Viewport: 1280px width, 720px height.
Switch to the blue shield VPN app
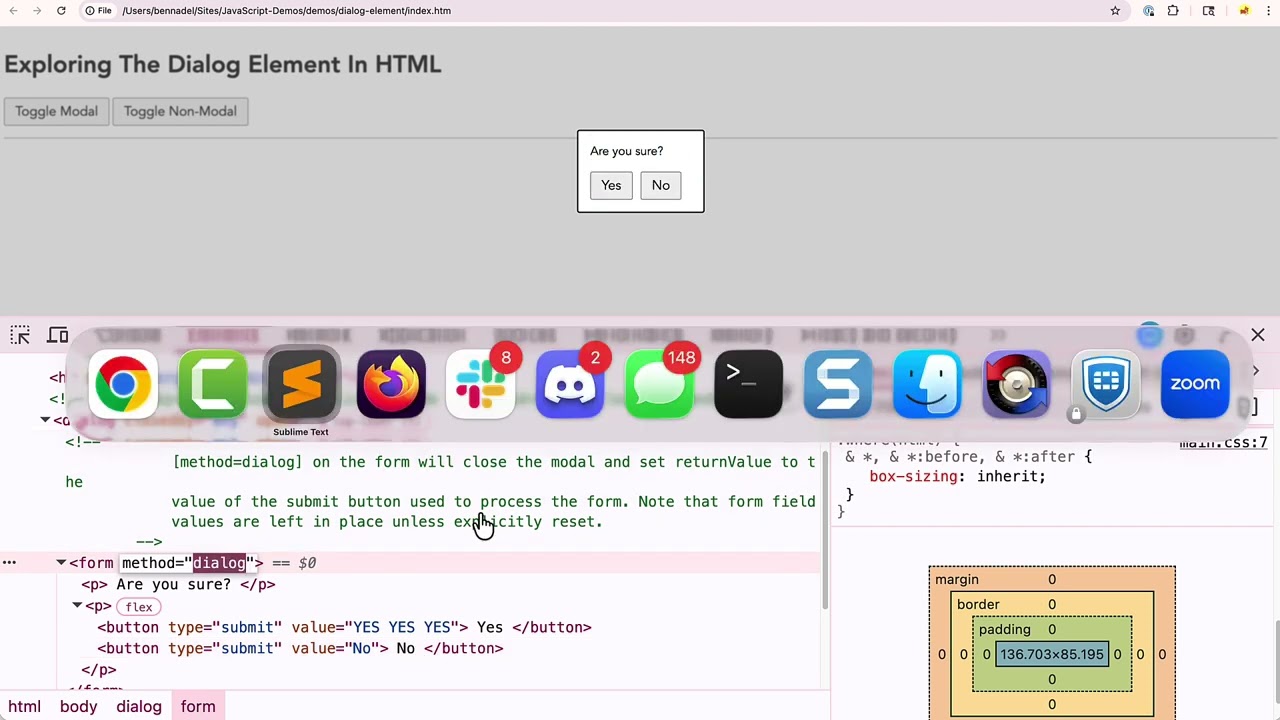pyautogui.click(x=1106, y=384)
